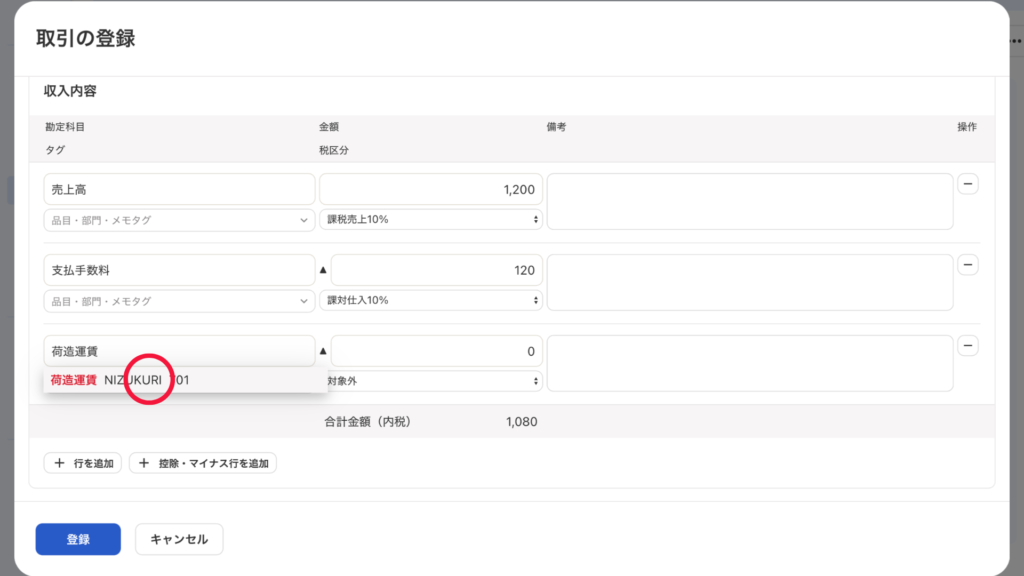Click the キャンセル button
The height and width of the screenshot is (576, 1024).
[179, 539]
